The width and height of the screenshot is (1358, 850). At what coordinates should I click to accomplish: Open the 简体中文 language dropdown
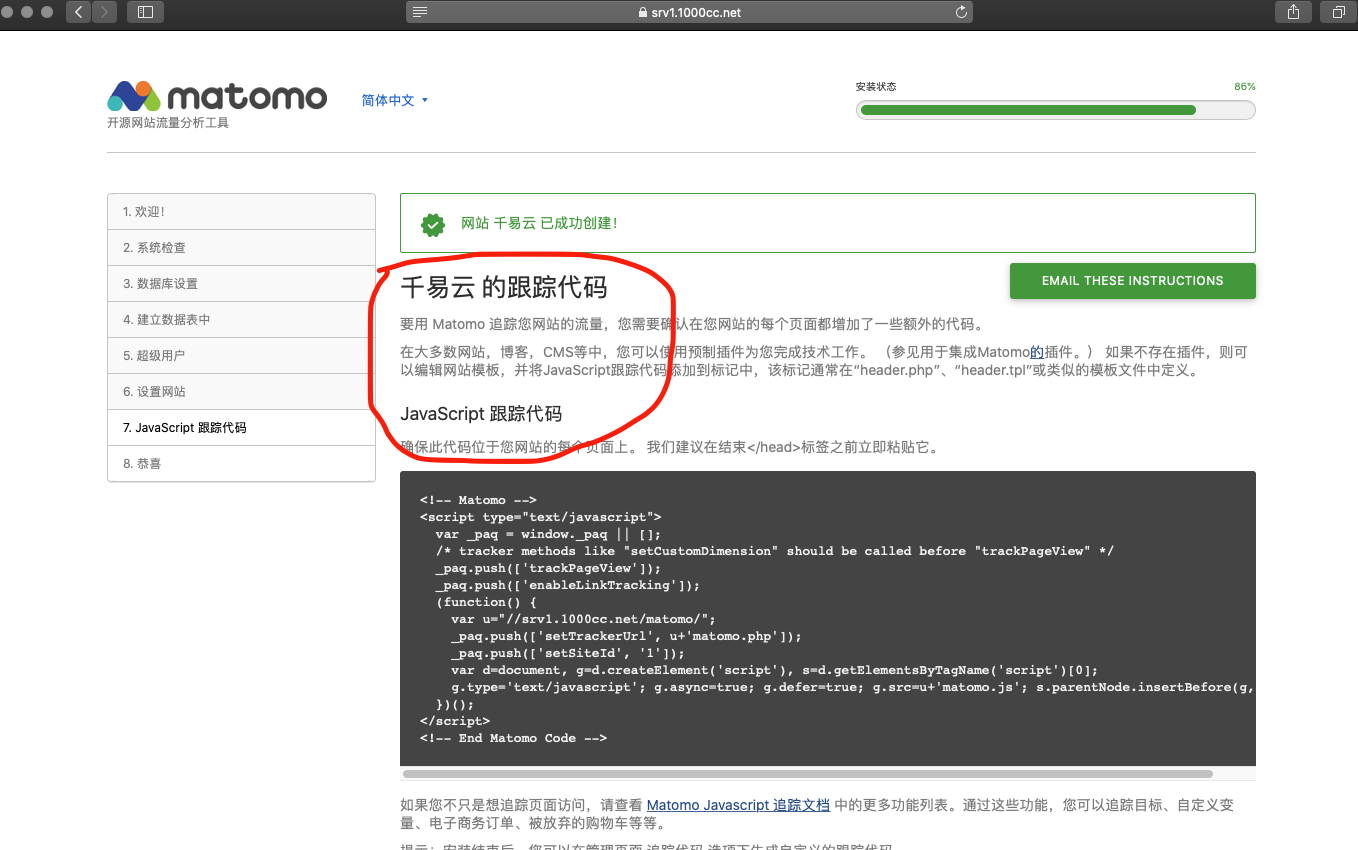pyautogui.click(x=395, y=100)
